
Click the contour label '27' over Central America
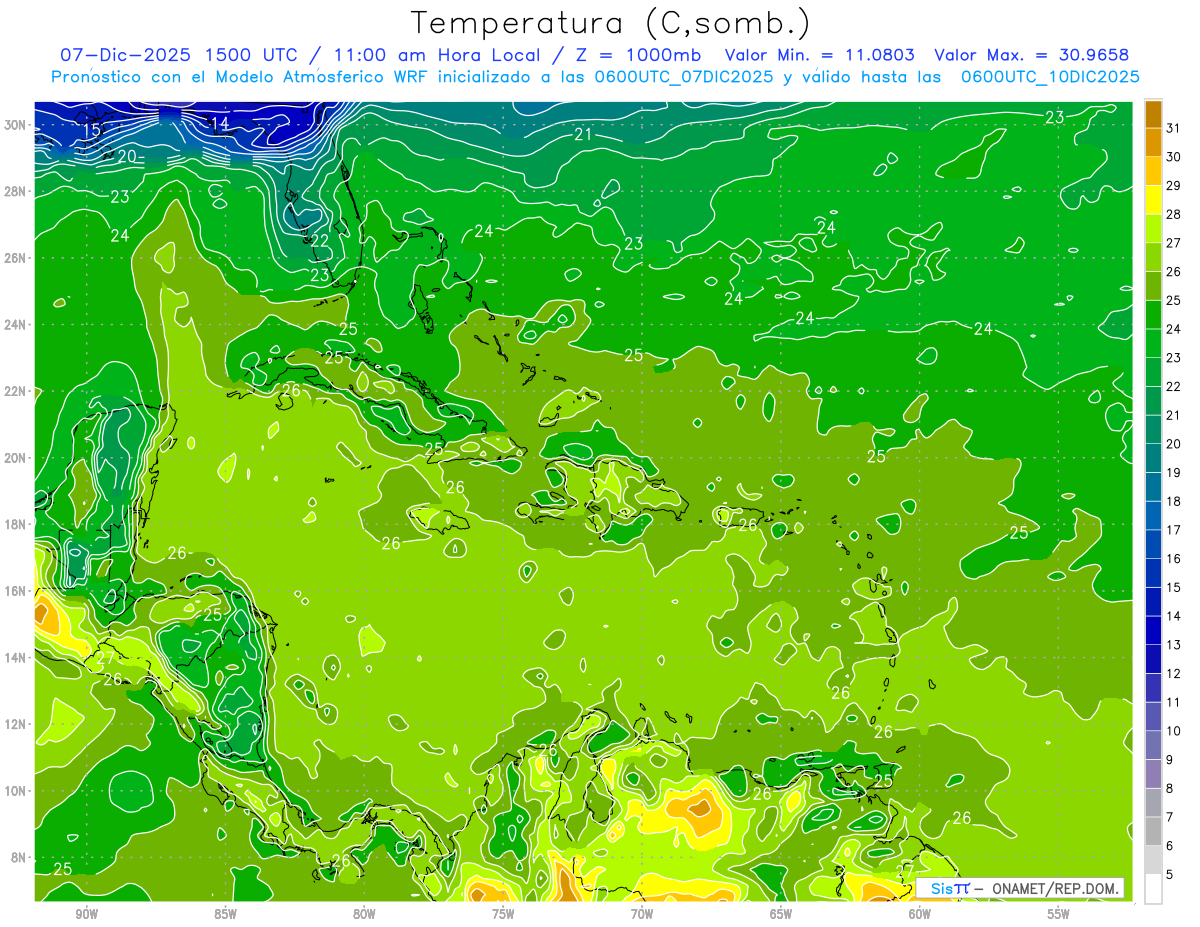105,659
